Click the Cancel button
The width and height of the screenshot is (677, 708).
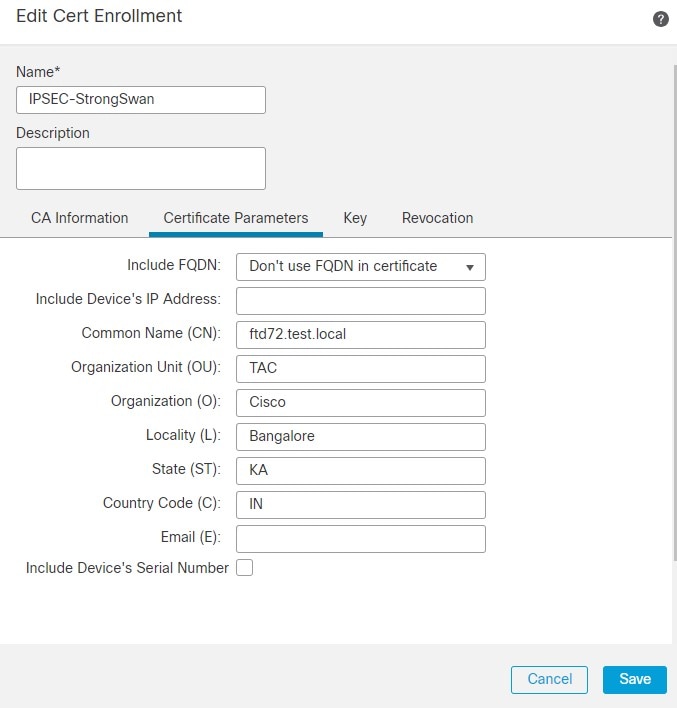coord(549,679)
